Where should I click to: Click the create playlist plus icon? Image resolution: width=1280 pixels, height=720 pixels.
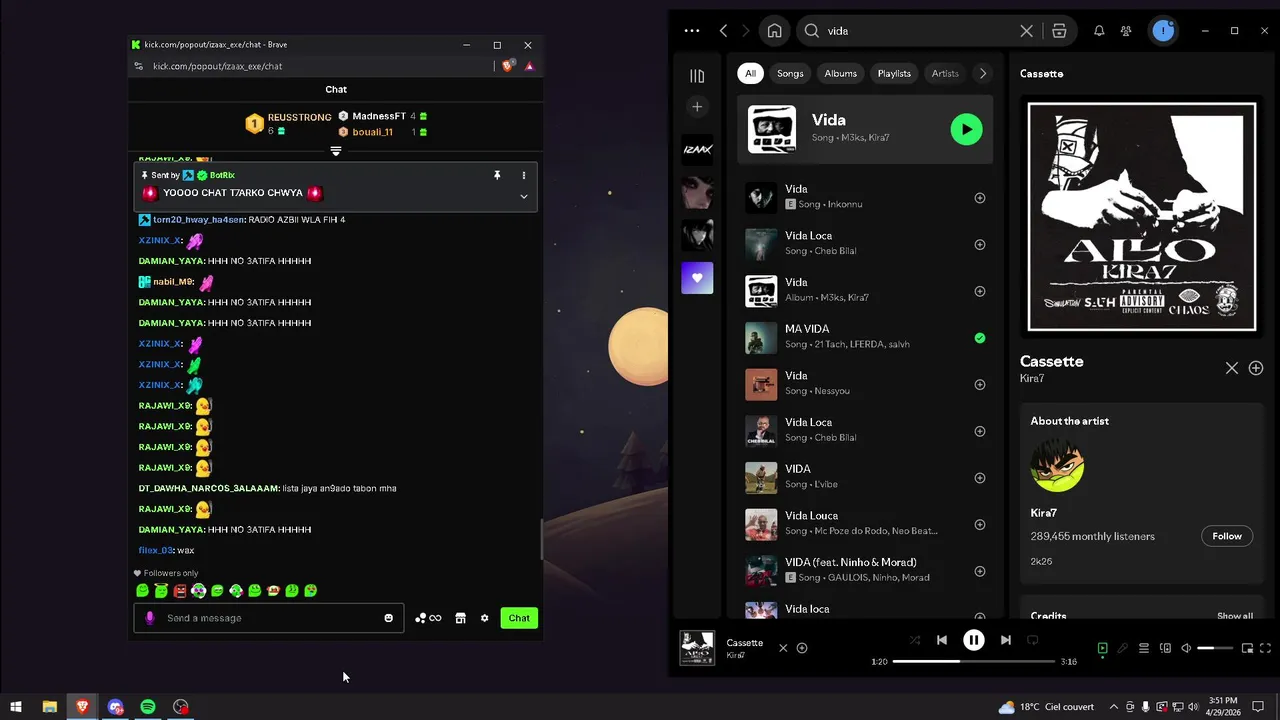(x=697, y=107)
